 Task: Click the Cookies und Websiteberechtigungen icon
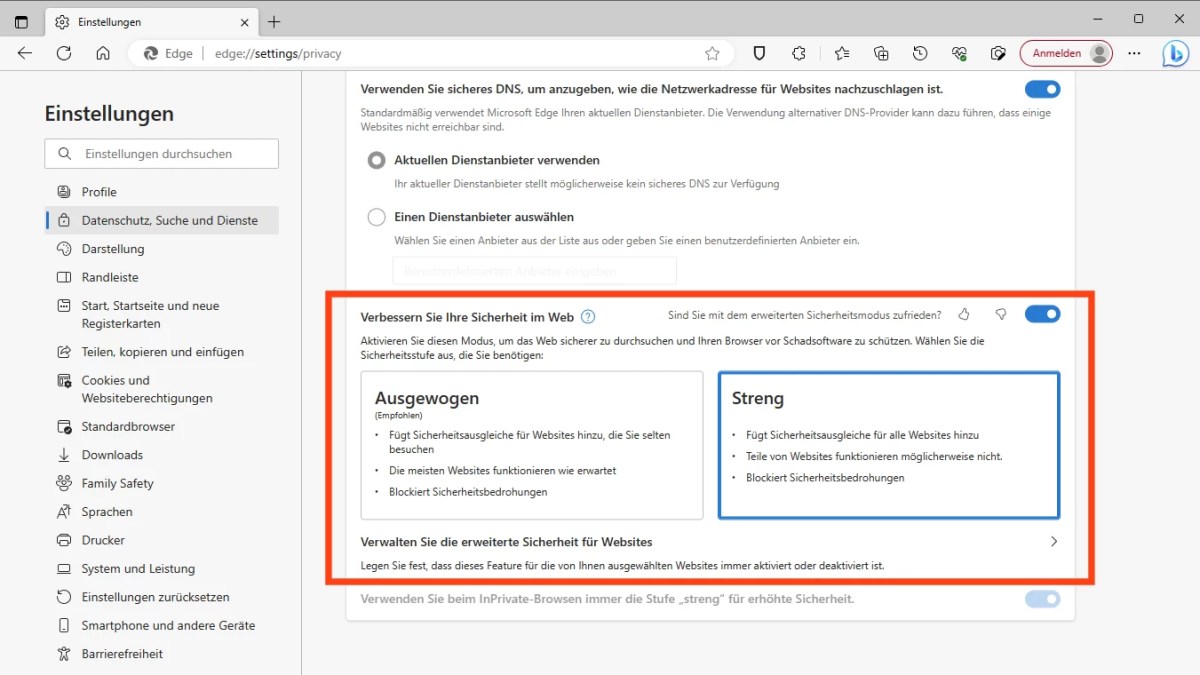pos(64,381)
